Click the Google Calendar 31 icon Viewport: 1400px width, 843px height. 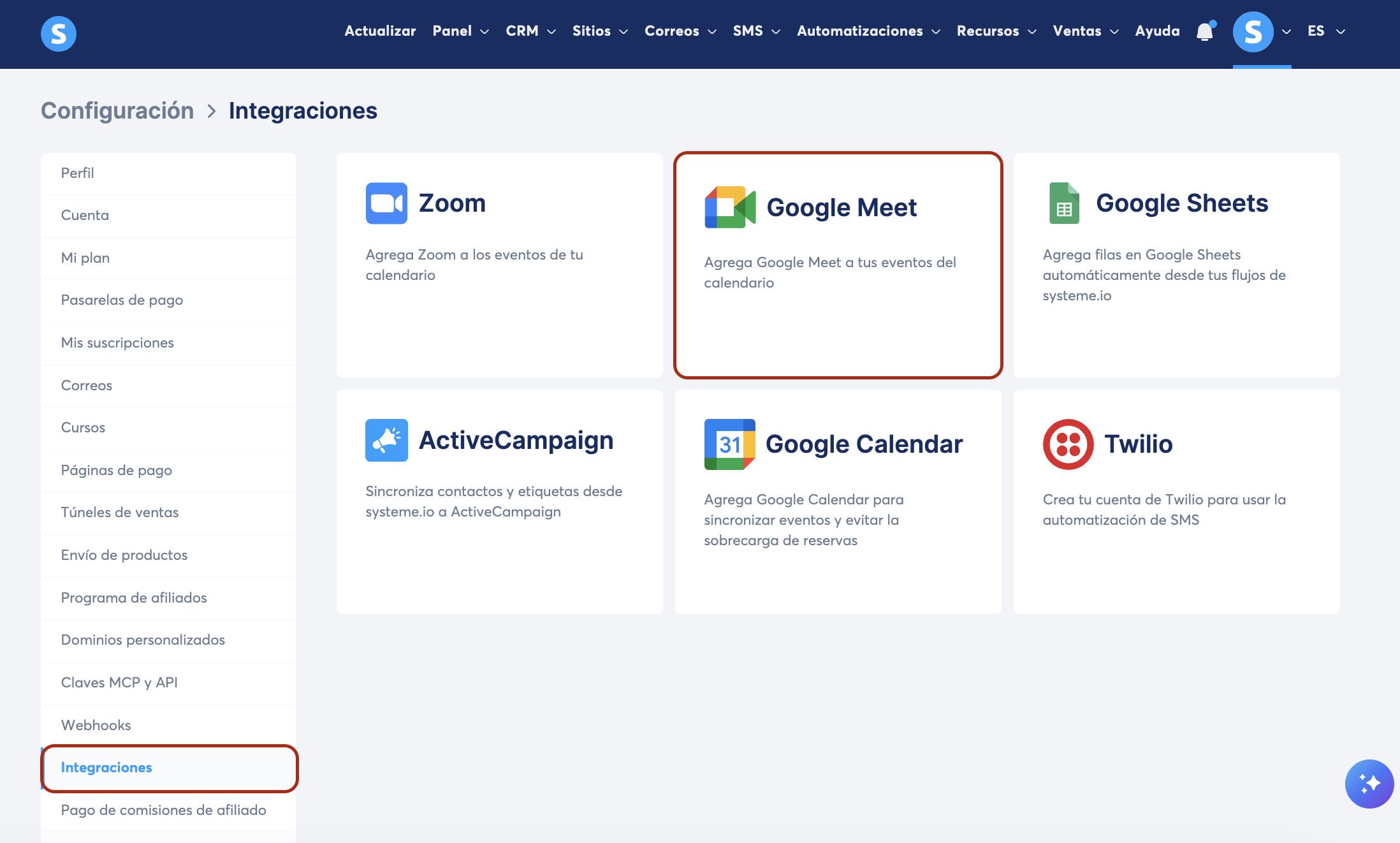click(x=730, y=444)
